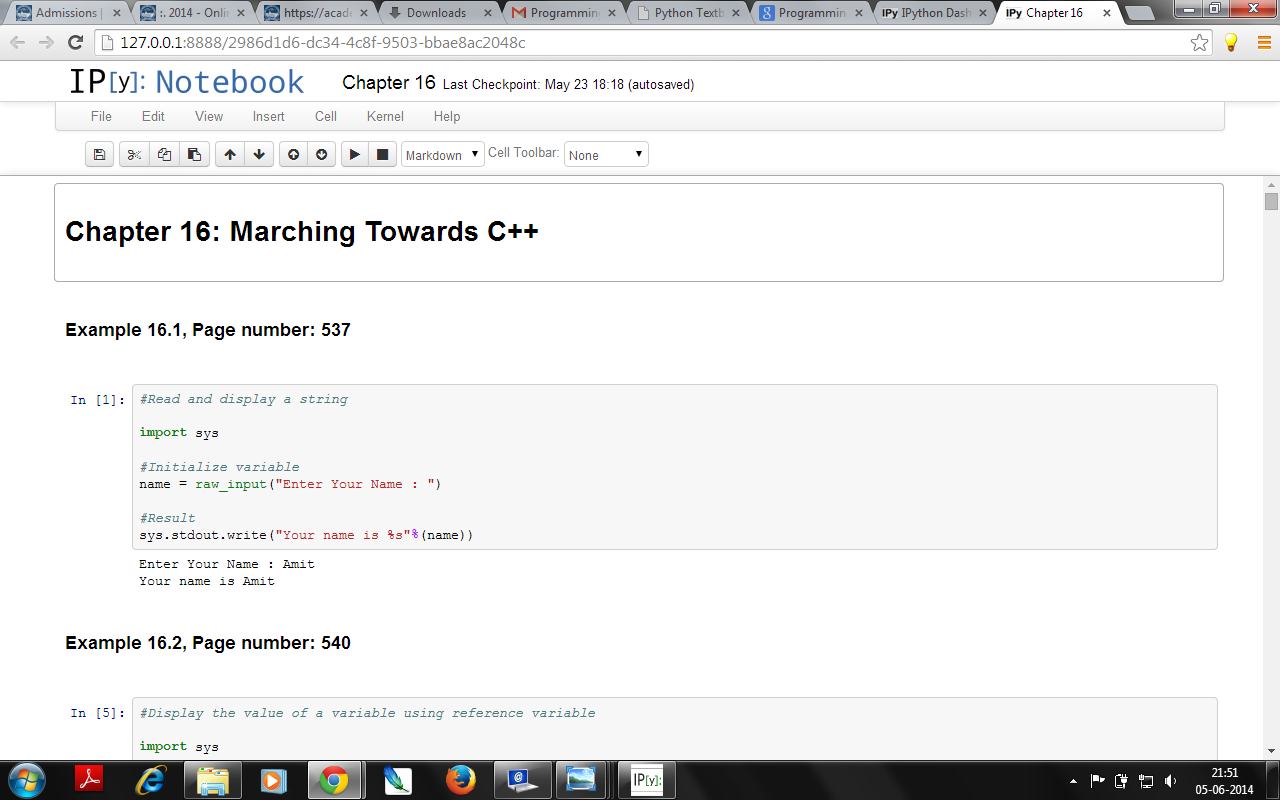The image size is (1280, 800).
Task: Open the Kernel menu
Action: pyautogui.click(x=385, y=116)
